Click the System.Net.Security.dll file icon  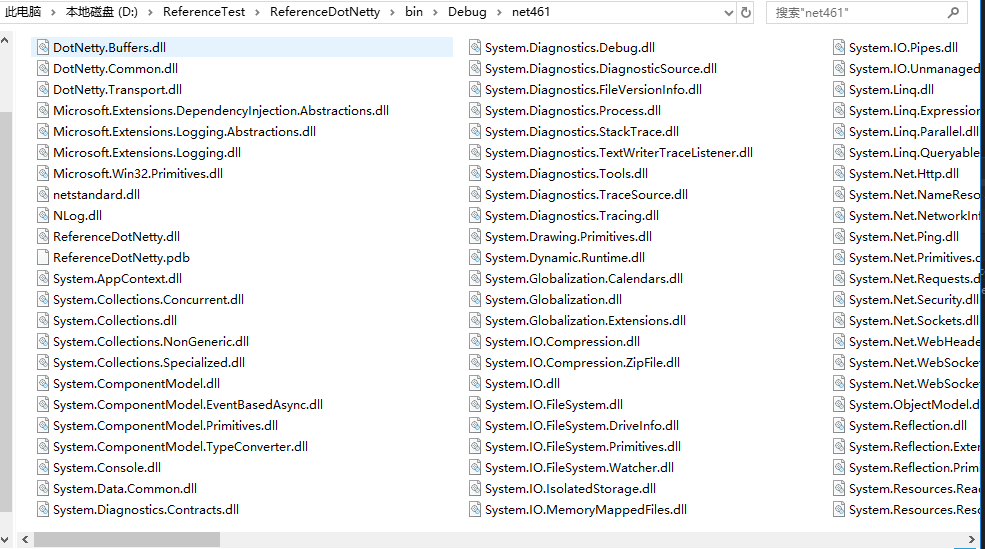click(x=839, y=300)
